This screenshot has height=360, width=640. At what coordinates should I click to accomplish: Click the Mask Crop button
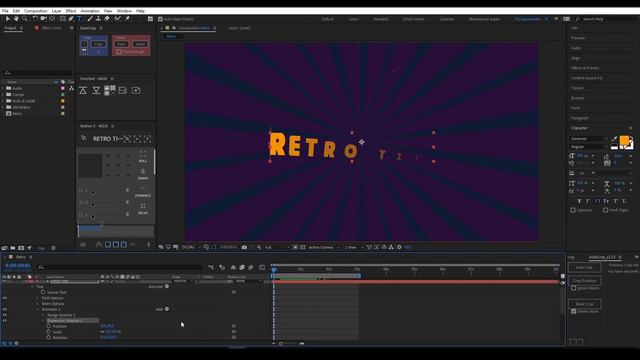(x=584, y=304)
